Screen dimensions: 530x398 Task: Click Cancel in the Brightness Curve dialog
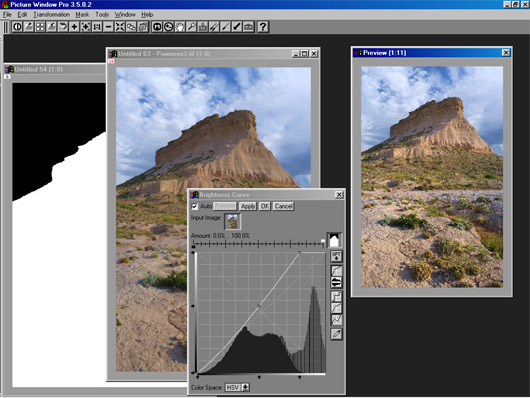point(283,206)
